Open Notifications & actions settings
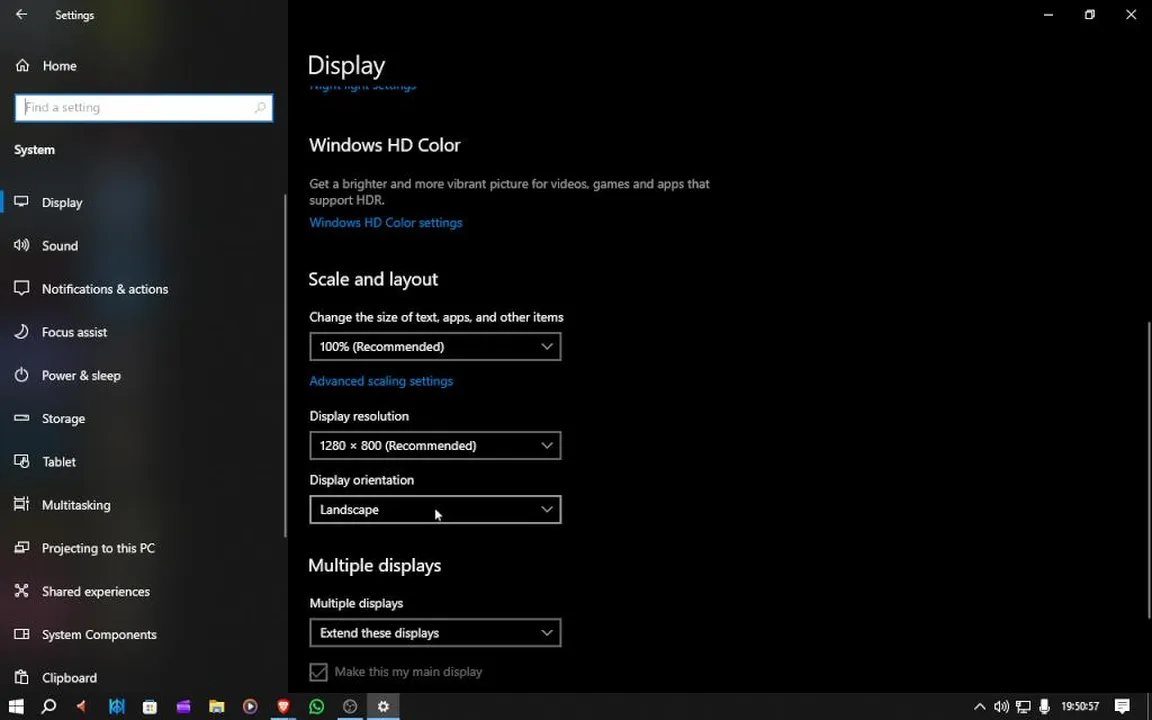Image resolution: width=1152 pixels, height=720 pixels. (143, 289)
